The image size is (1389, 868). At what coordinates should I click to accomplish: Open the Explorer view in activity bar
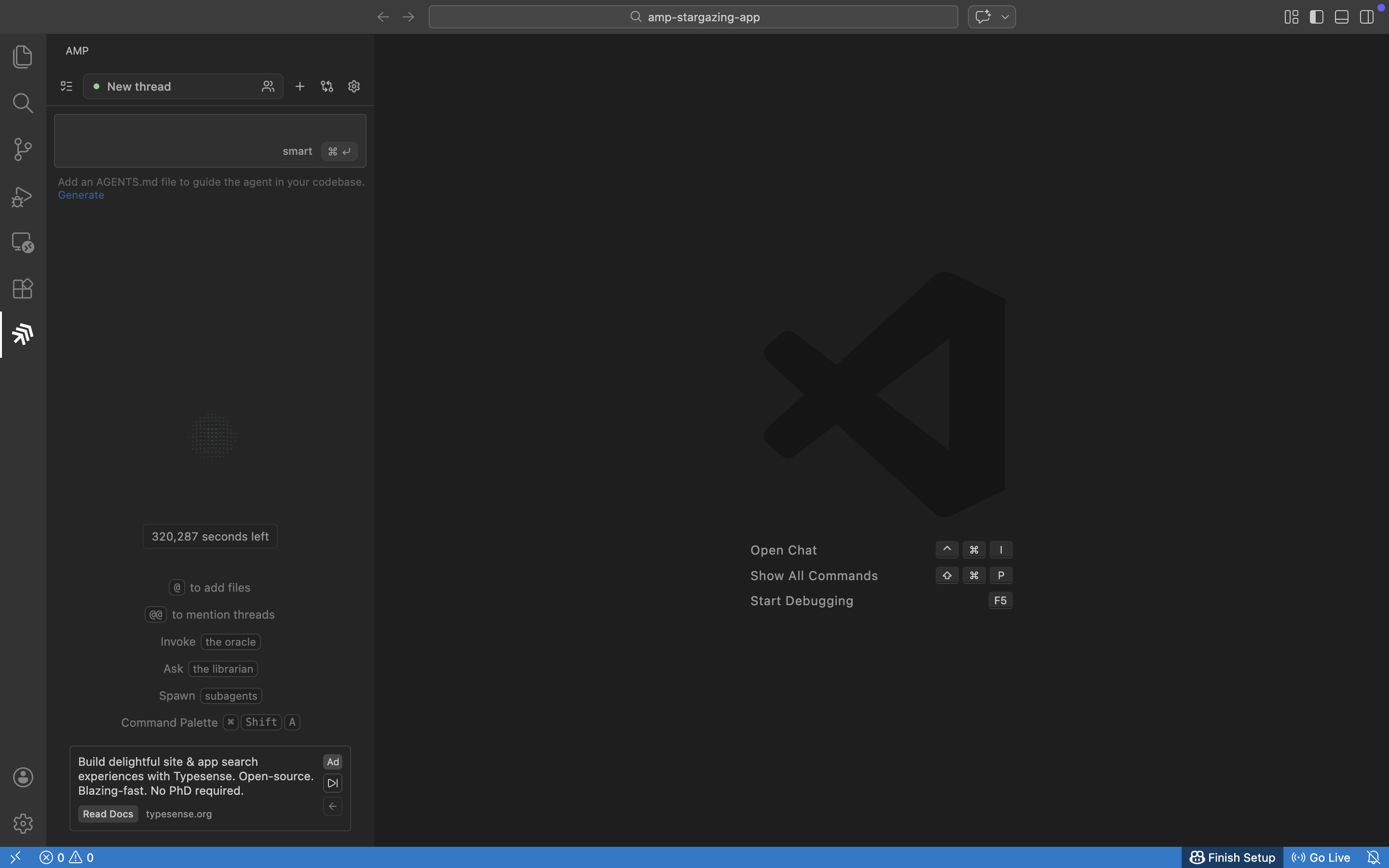tap(22, 56)
